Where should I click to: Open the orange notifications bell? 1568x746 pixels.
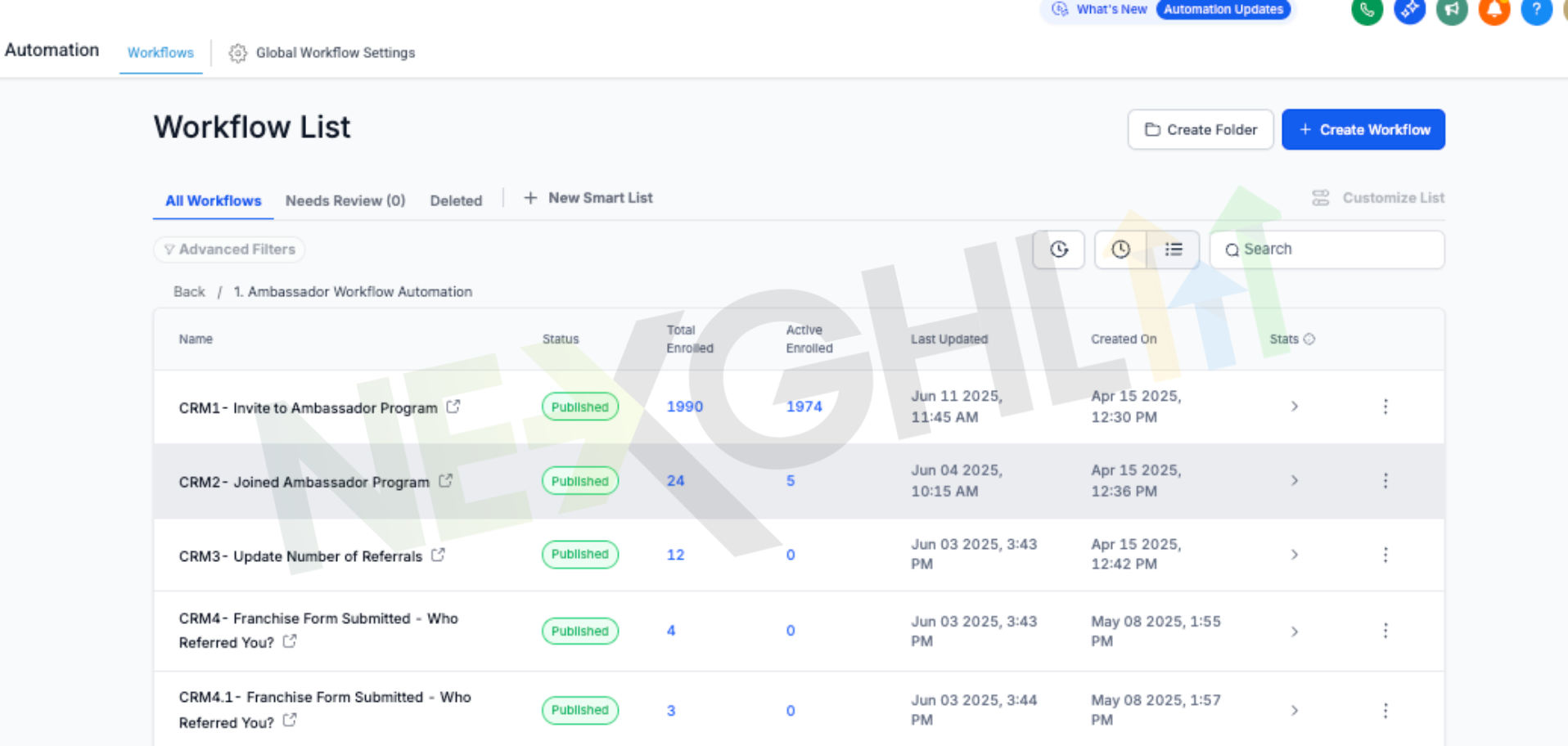click(x=1494, y=11)
